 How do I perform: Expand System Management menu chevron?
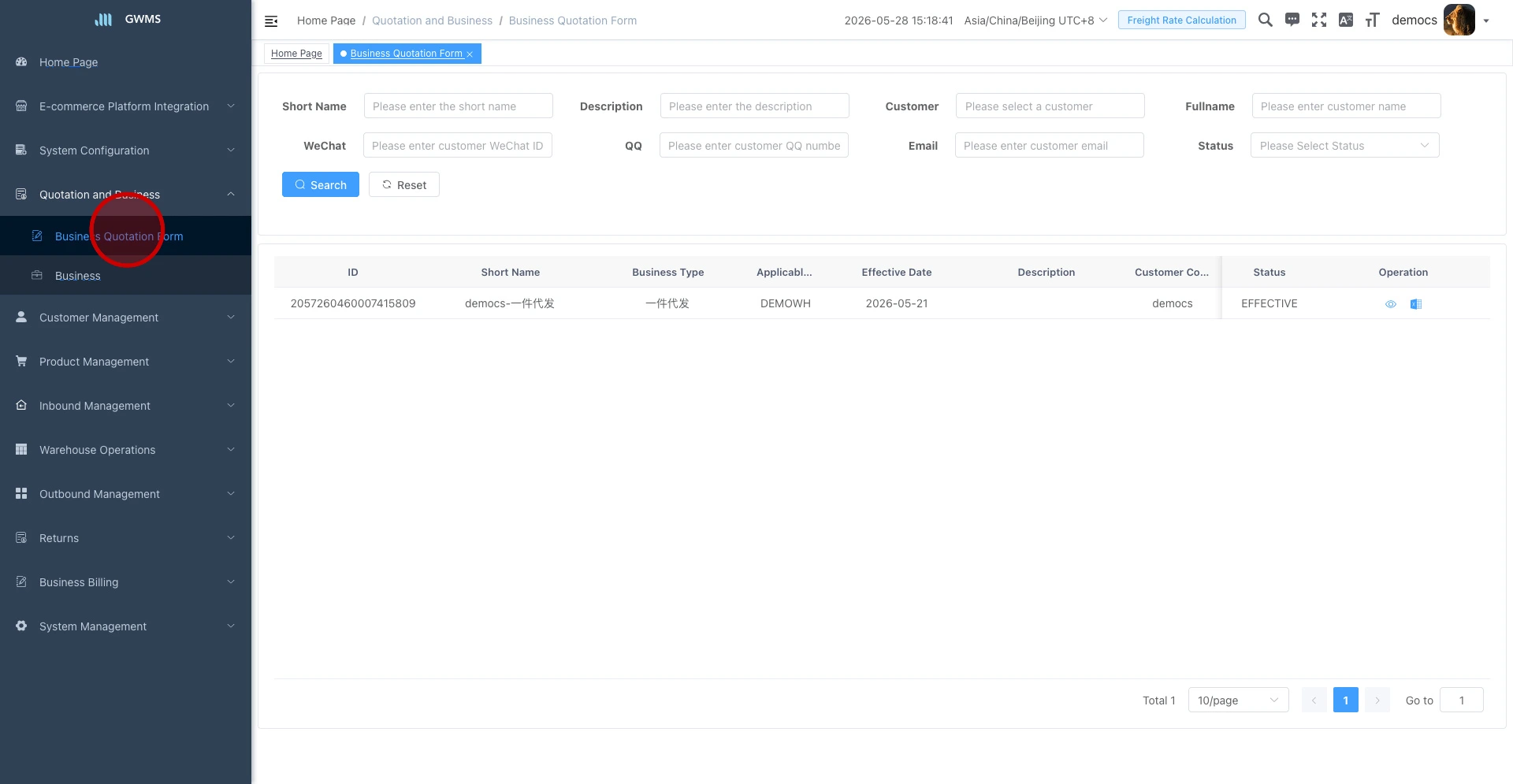pos(231,626)
